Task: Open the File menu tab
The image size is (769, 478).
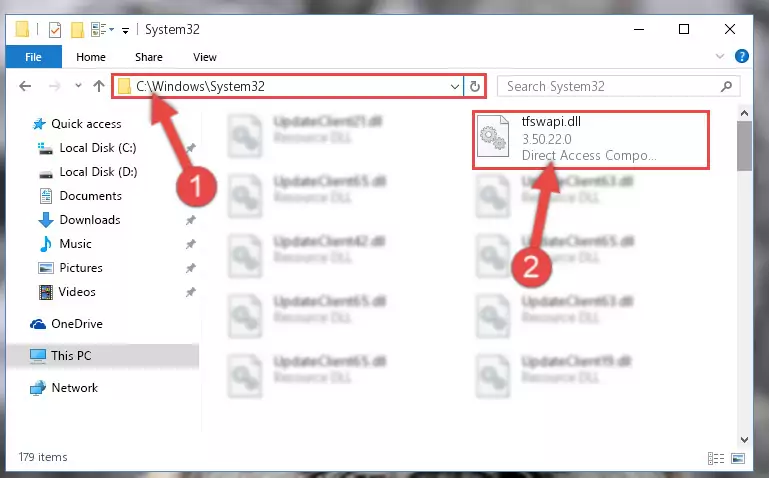Action: tap(33, 57)
